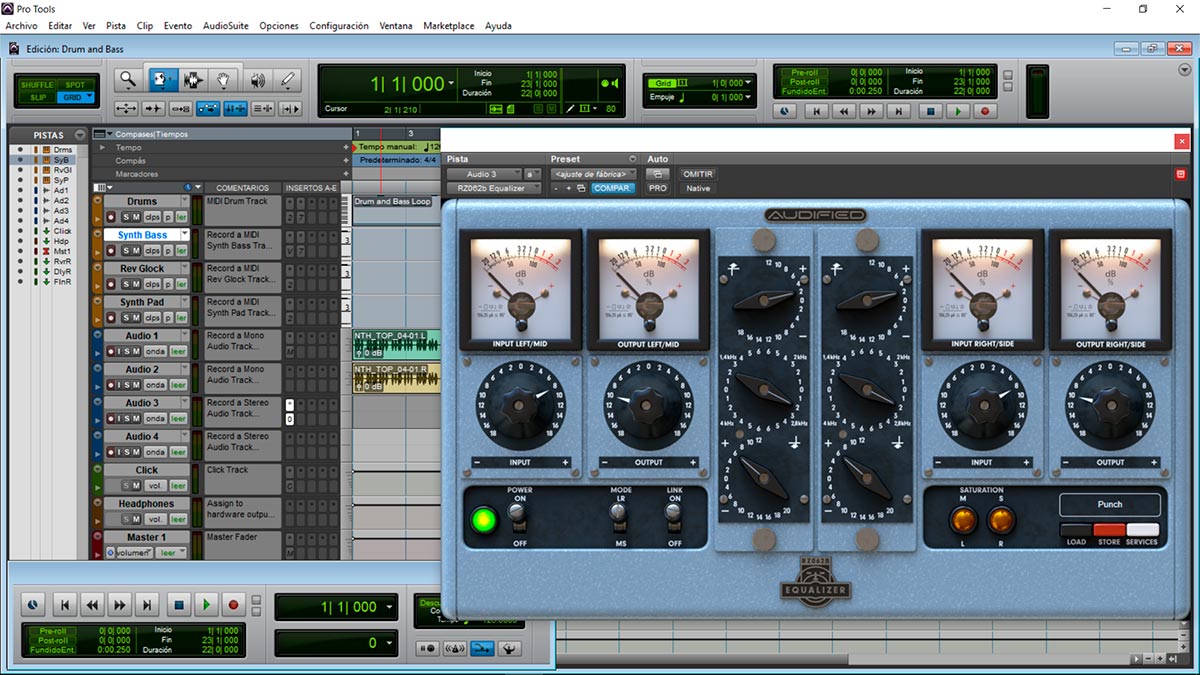
Task: Click the left INPUT gain knob
Action: pyautogui.click(x=519, y=404)
